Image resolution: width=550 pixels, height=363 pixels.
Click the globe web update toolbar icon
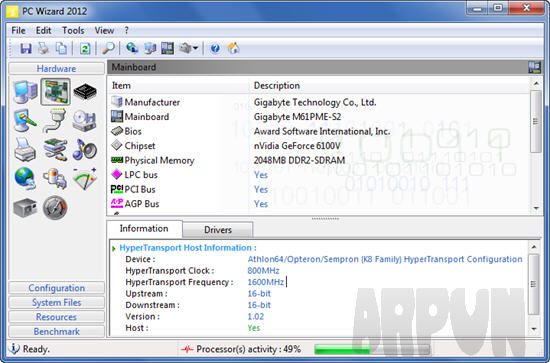point(132,48)
